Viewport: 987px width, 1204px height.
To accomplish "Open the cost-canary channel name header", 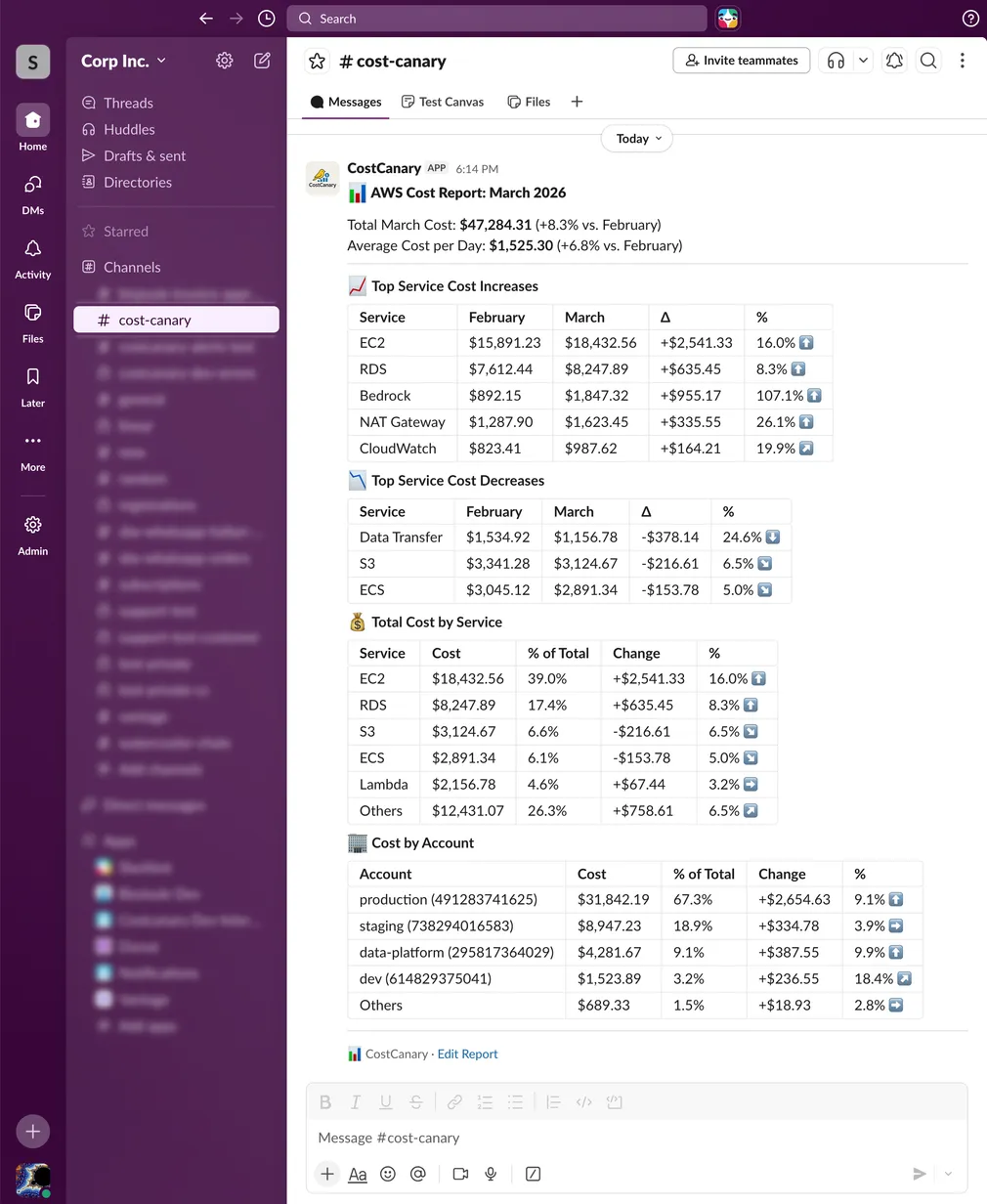I will 393,61.
